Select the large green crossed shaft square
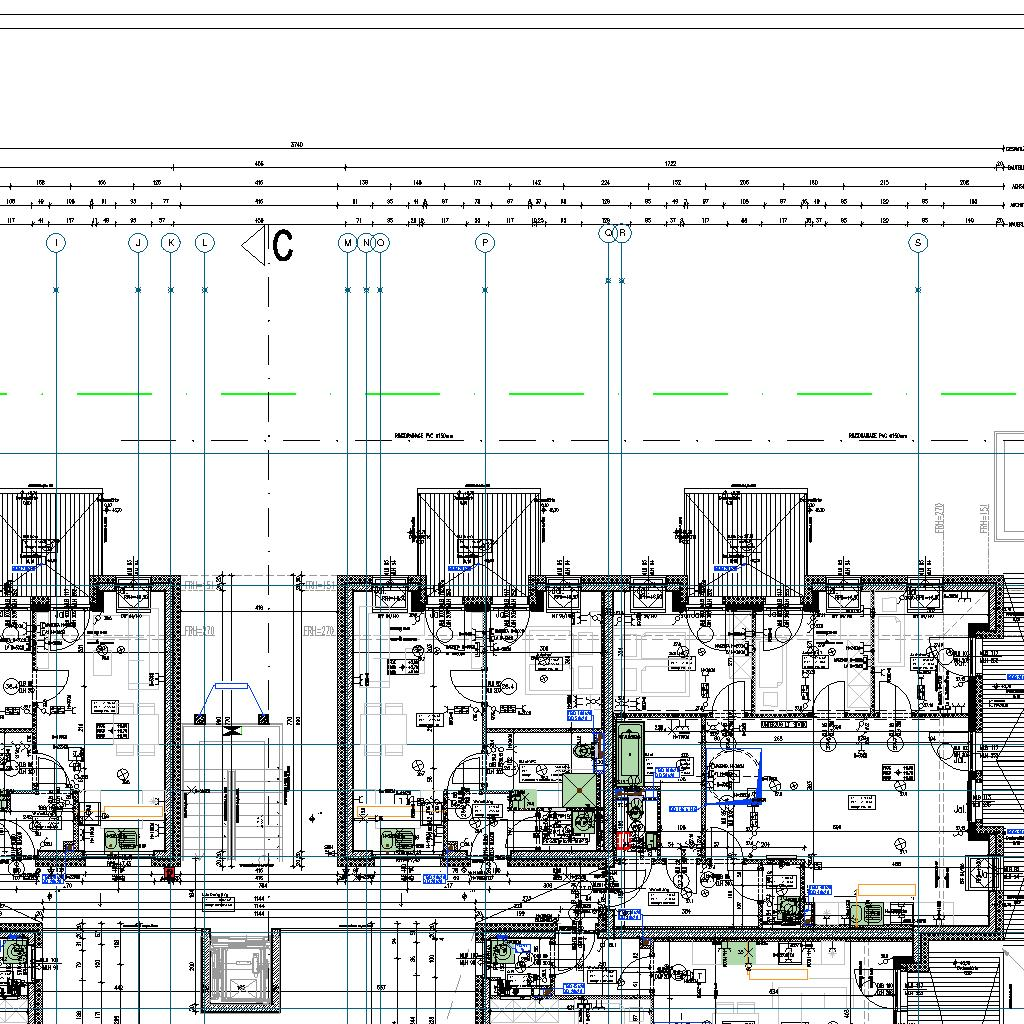 click(579, 790)
